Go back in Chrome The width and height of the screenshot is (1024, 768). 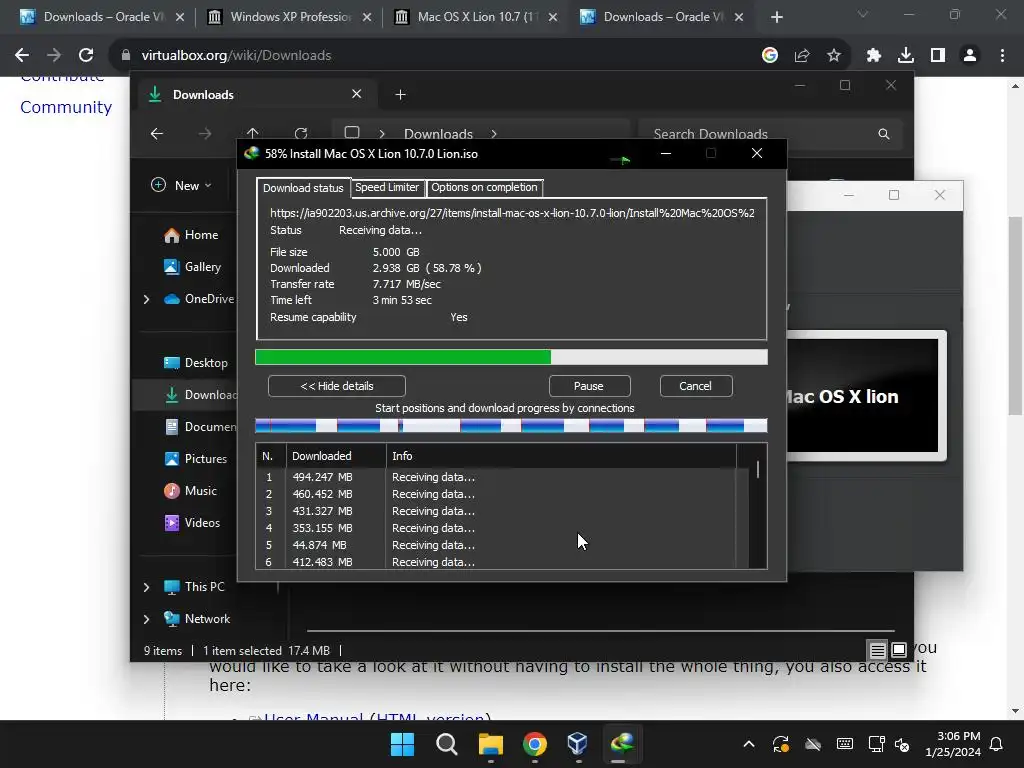22,56
